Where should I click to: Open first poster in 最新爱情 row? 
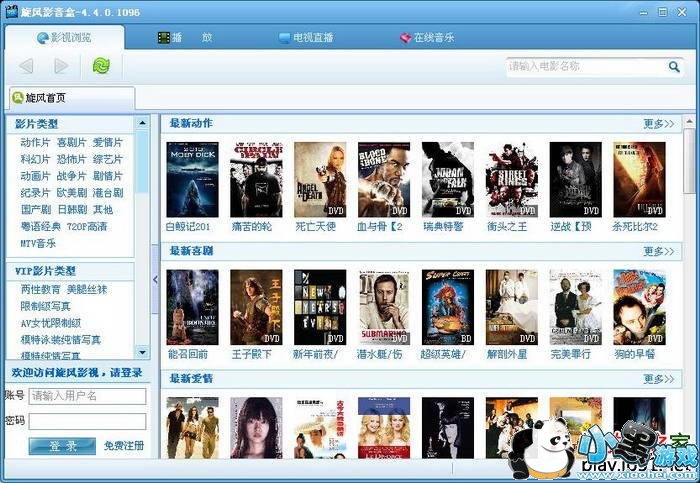192,428
